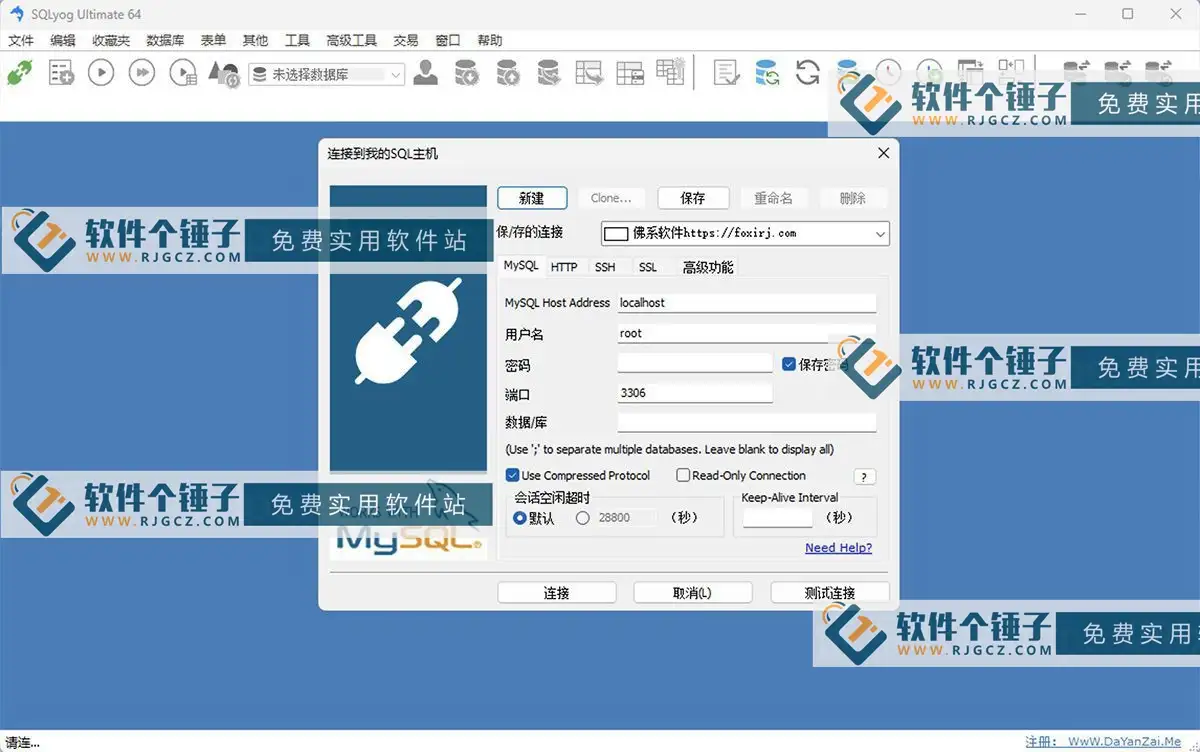The width and height of the screenshot is (1200, 752).
Task: Click the 新建 button
Action: click(x=532, y=198)
